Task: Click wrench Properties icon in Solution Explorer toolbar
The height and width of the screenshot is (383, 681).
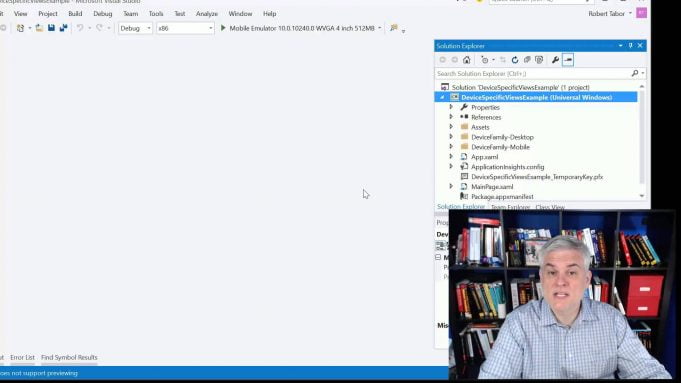Action: click(x=555, y=60)
